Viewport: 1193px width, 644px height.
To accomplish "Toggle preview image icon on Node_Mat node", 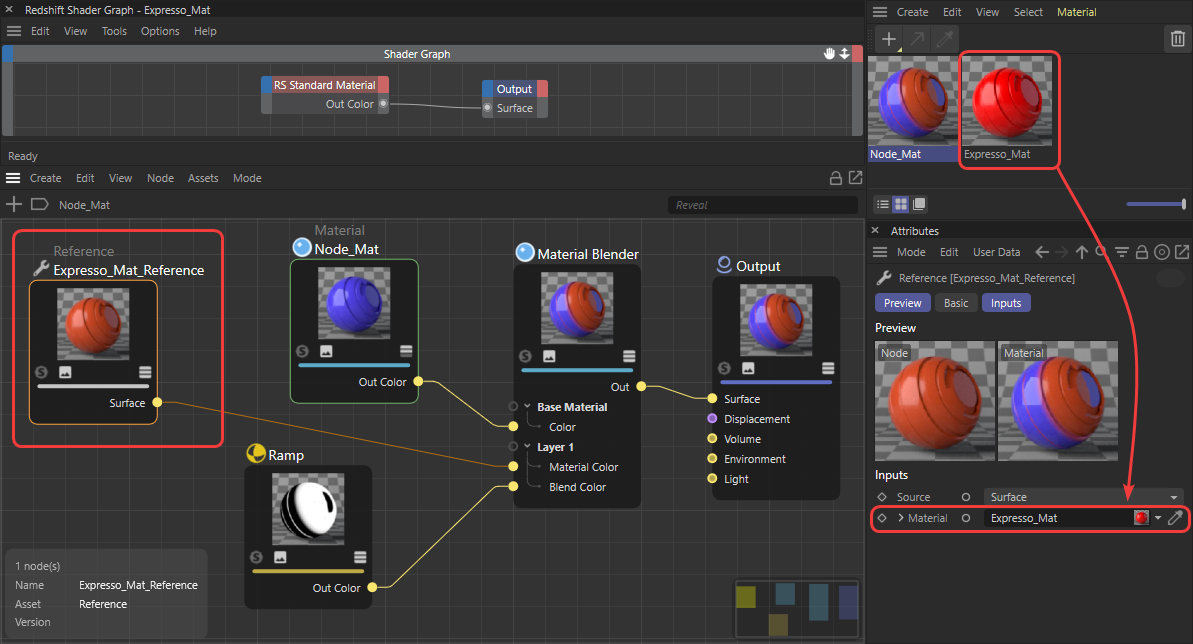I will tap(326, 351).
